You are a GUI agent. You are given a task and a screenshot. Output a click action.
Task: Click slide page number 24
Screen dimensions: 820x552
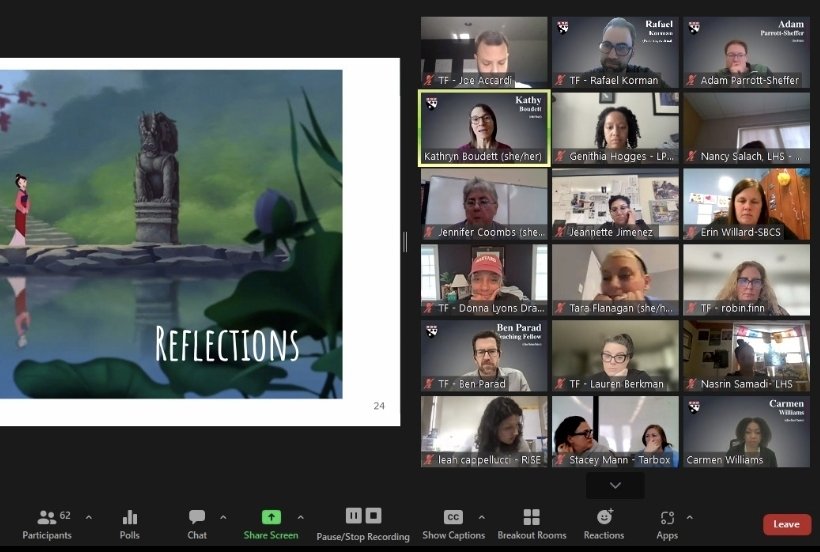379,406
